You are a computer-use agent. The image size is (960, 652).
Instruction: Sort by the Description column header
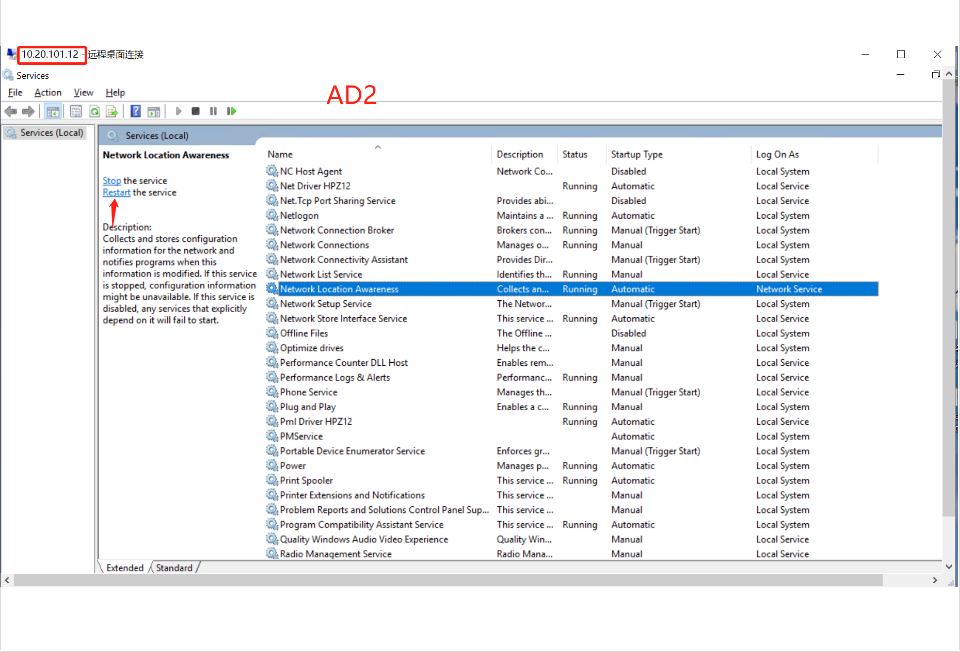pyautogui.click(x=525, y=154)
